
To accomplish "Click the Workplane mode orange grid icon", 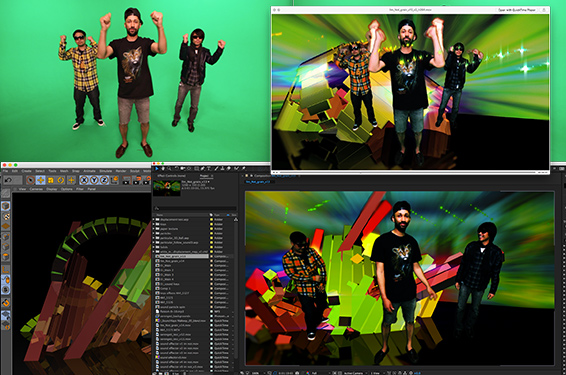I will coord(5,226).
